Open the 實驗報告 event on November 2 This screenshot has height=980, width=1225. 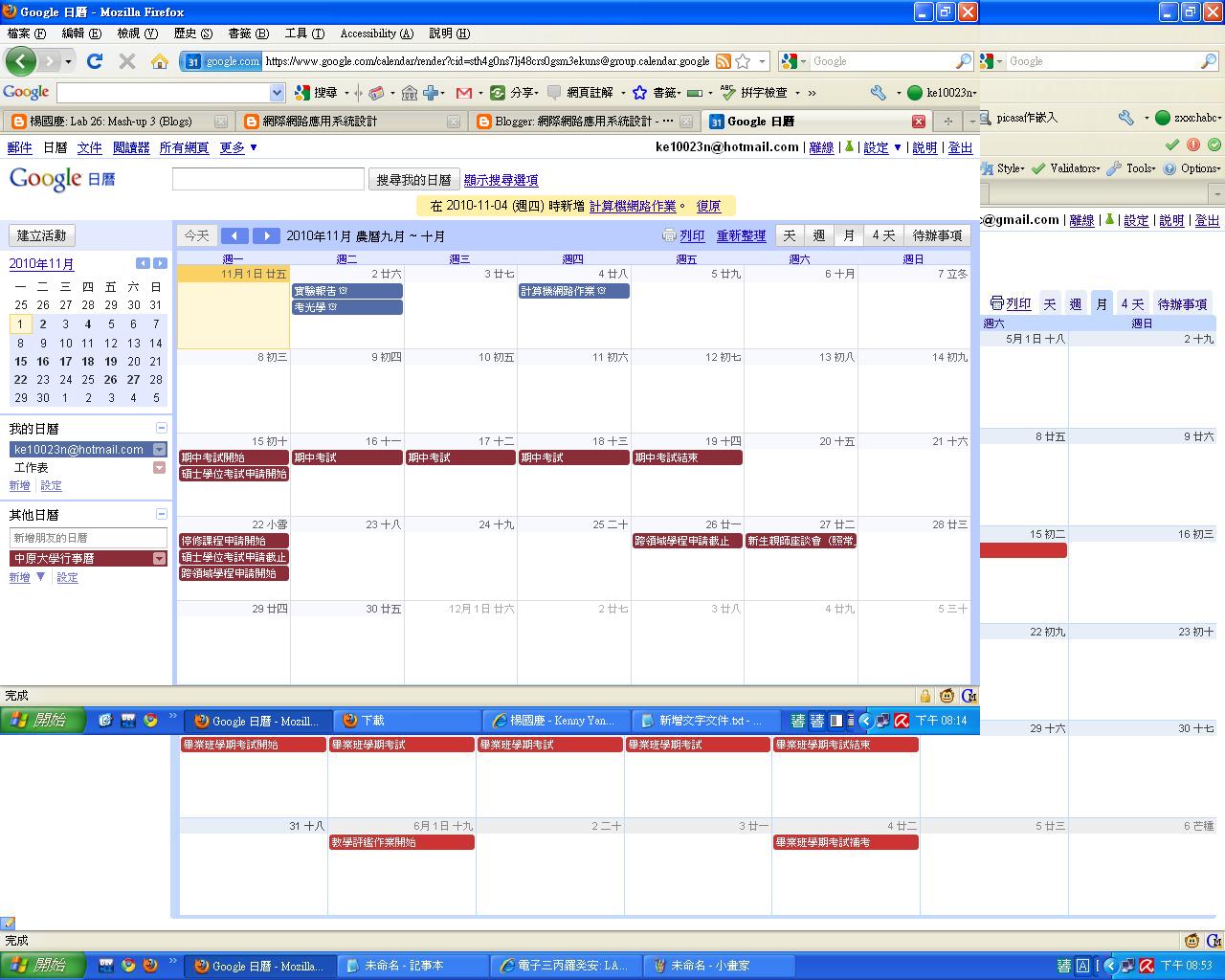(x=347, y=291)
